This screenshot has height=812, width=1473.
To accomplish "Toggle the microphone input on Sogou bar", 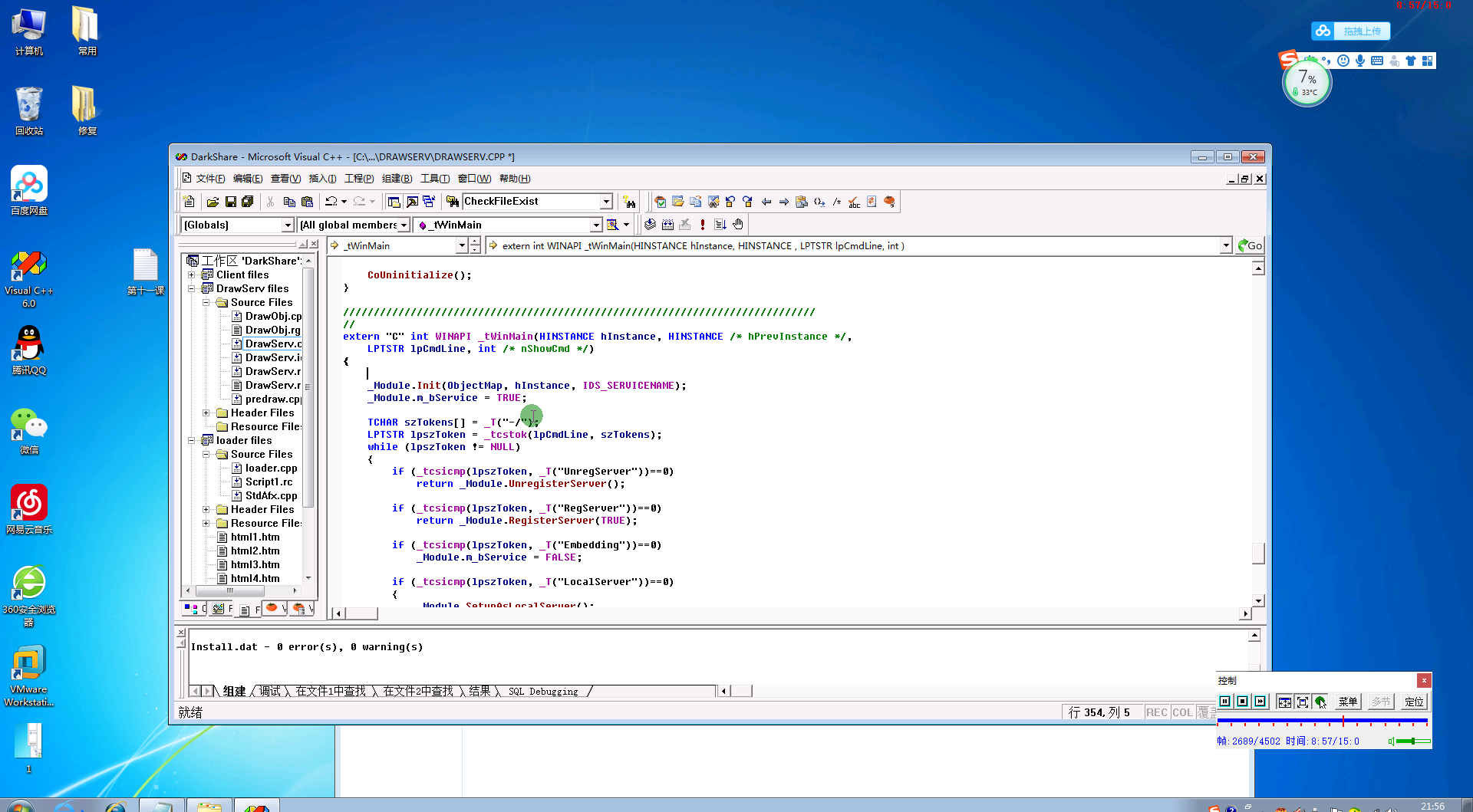I will click(x=1360, y=61).
